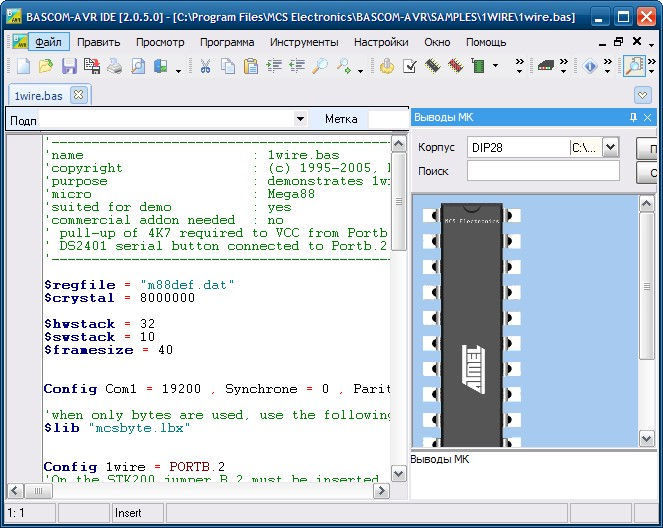Open the Инструменты menu
Screen dimensions: 663x528
point(304,42)
